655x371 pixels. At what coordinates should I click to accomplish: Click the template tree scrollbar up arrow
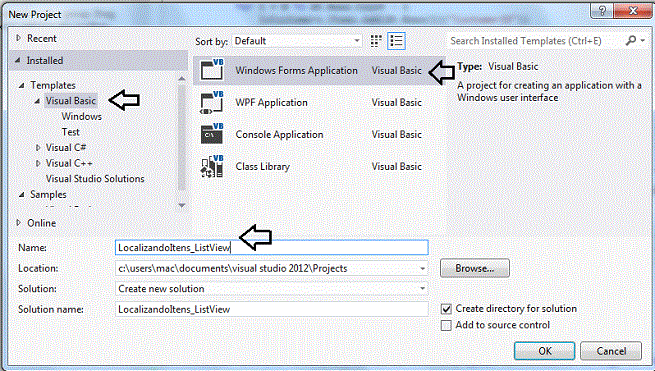point(181,79)
